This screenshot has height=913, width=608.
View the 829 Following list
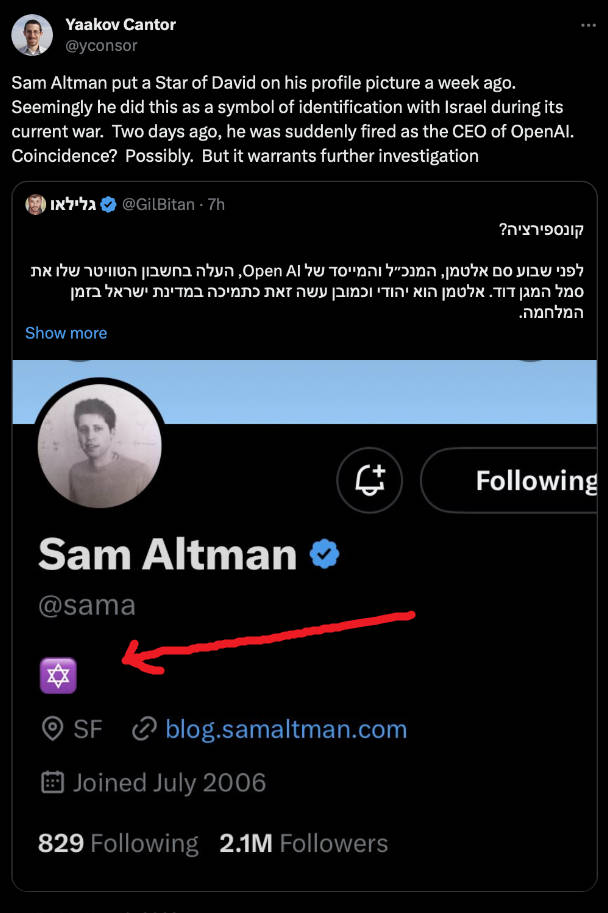(118, 843)
